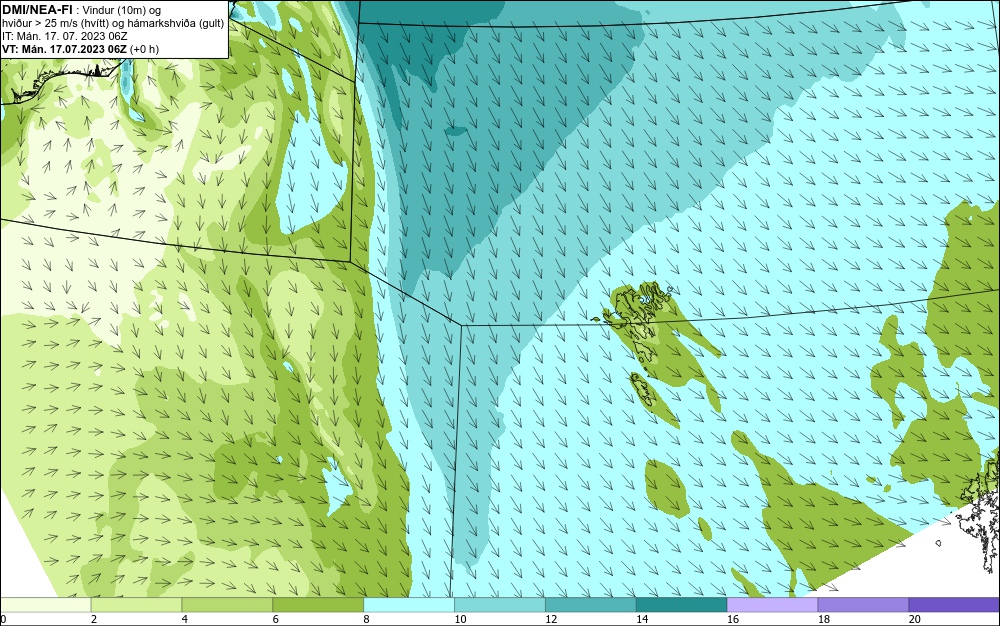Image resolution: width=1000 pixels, height=626 pixels.
Task: Click the 10–12 m/s turquoise legend swatch
Action: click(500, 605)
